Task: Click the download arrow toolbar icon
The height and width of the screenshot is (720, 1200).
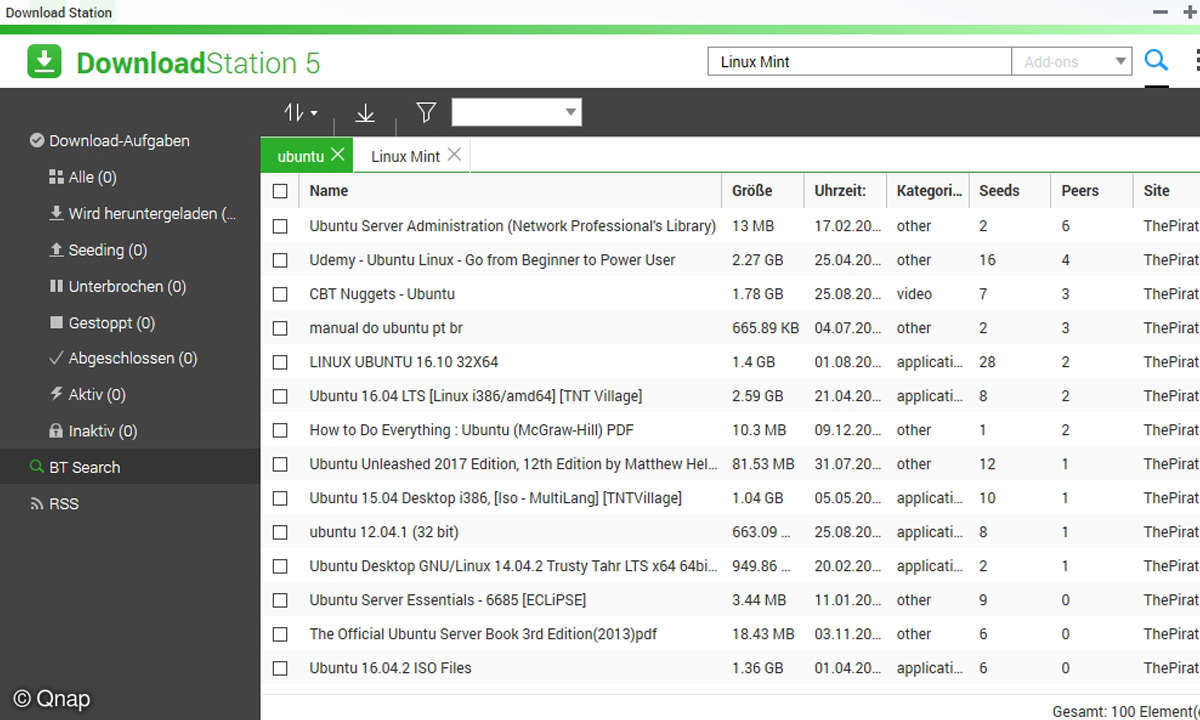Action: (365, 113)
